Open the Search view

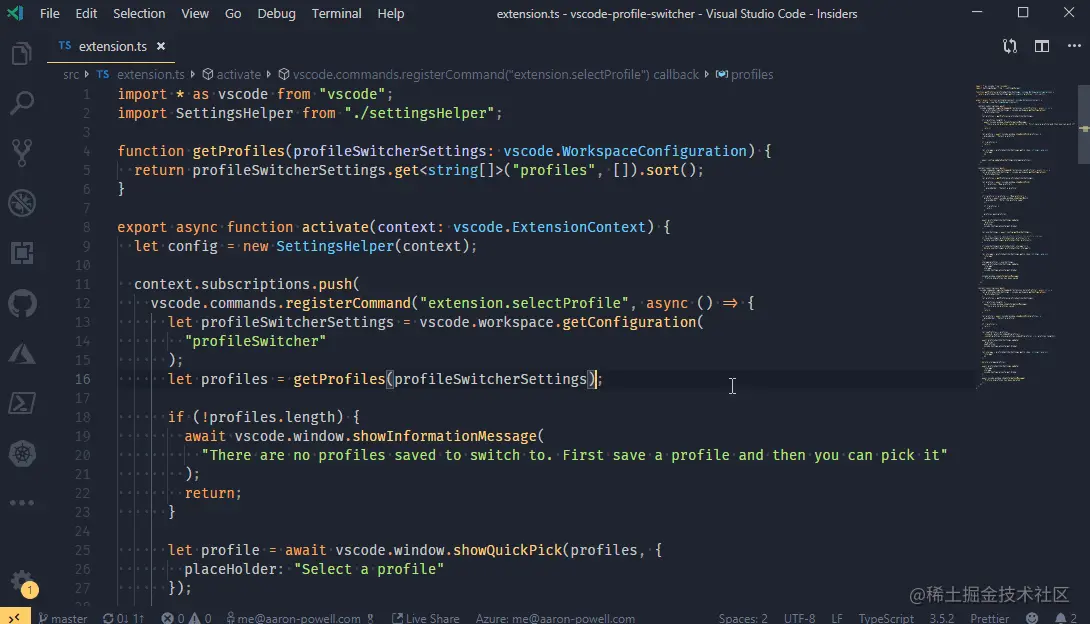click(x=22, y=103)
